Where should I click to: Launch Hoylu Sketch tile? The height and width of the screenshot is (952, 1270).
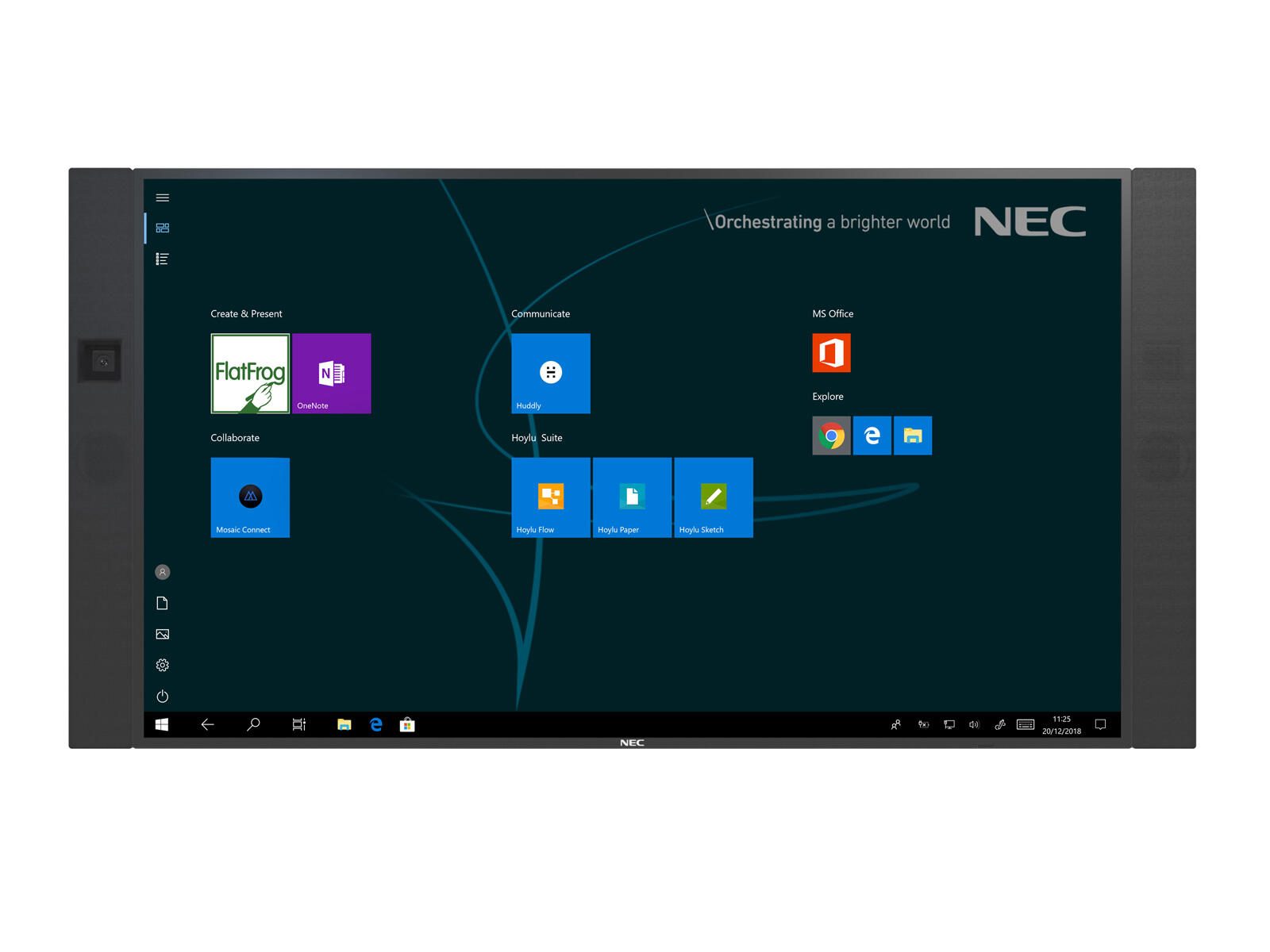(713, 497)
